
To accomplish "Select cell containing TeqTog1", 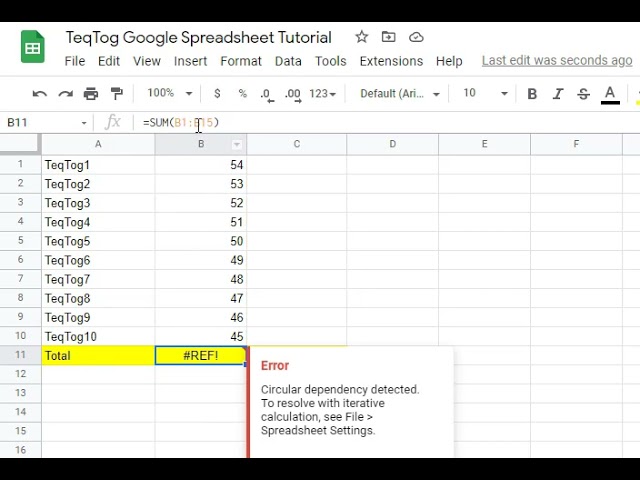I will 98,165.
